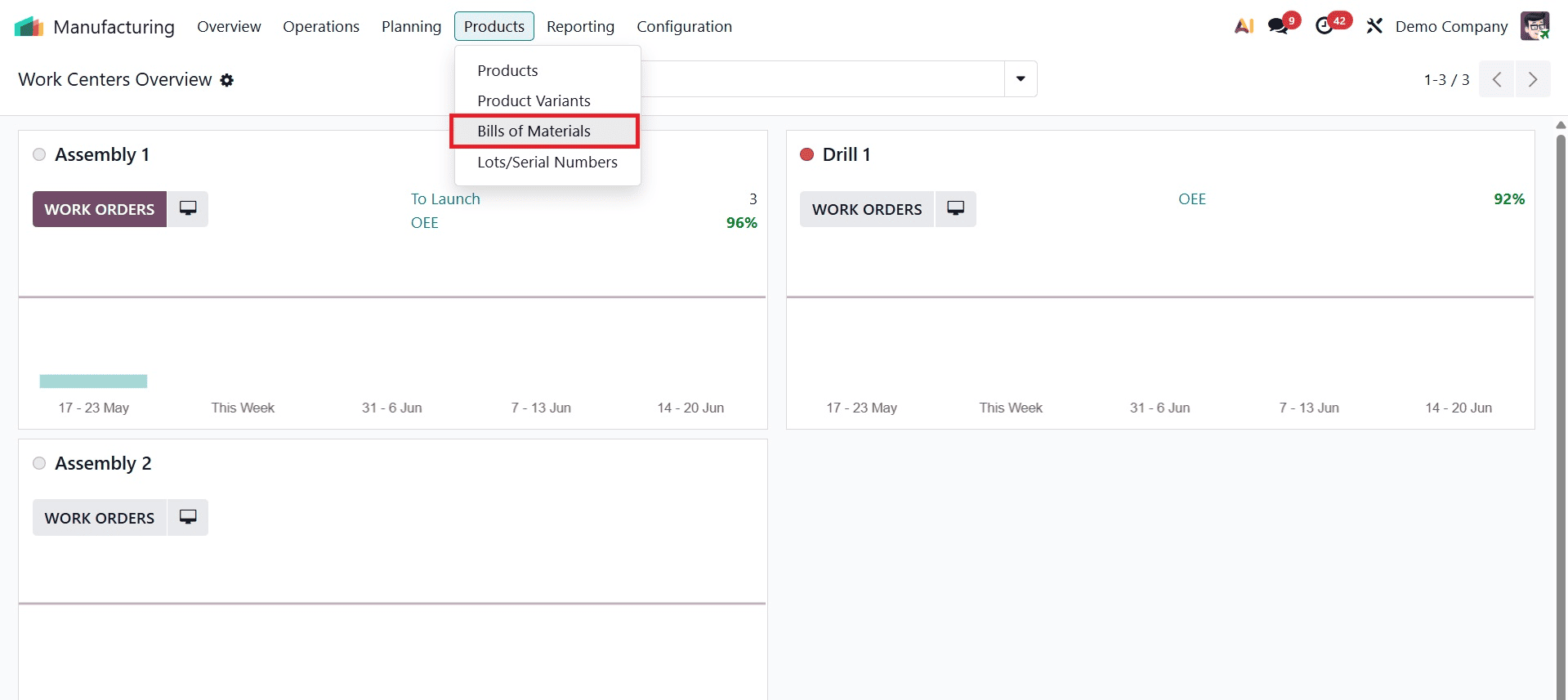1568x700 pixels.
Task: Click 7 - 13 Jun label in Drill 1 chart
Action: pyautogui.click(x=1309, y=408)
